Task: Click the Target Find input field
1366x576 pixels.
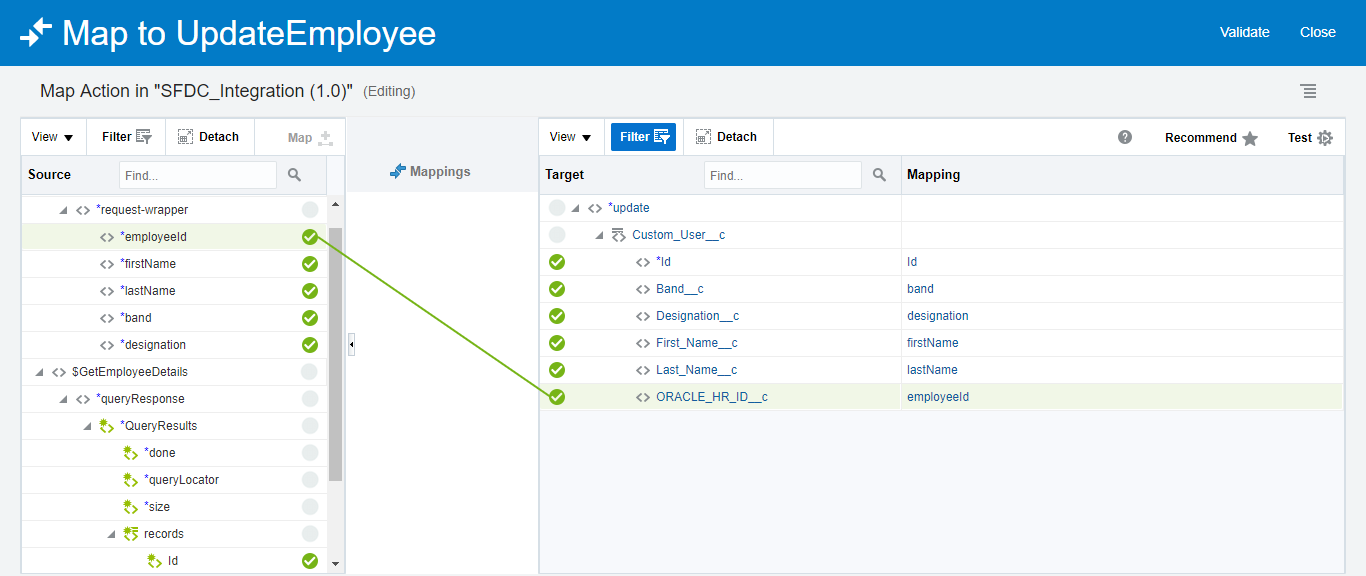Action: (x=782, y=175)
